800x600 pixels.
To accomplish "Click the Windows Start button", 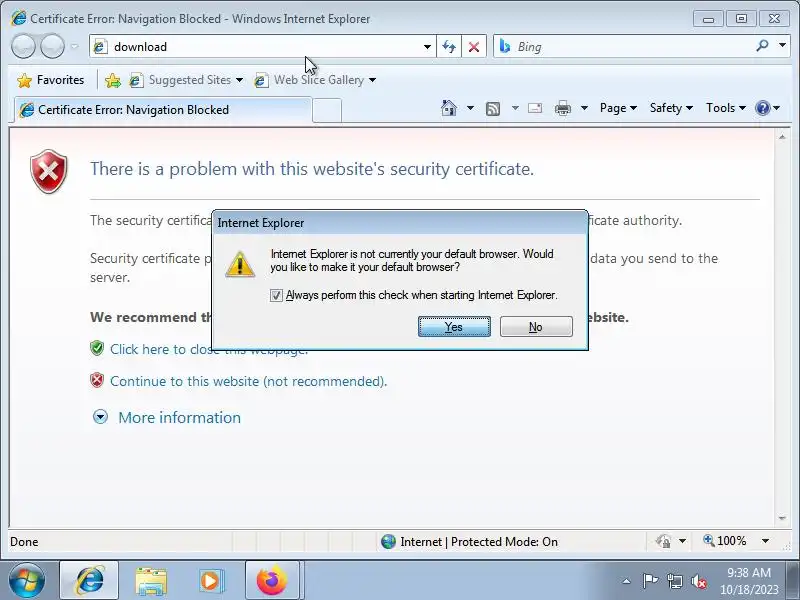I will (27, 580).
